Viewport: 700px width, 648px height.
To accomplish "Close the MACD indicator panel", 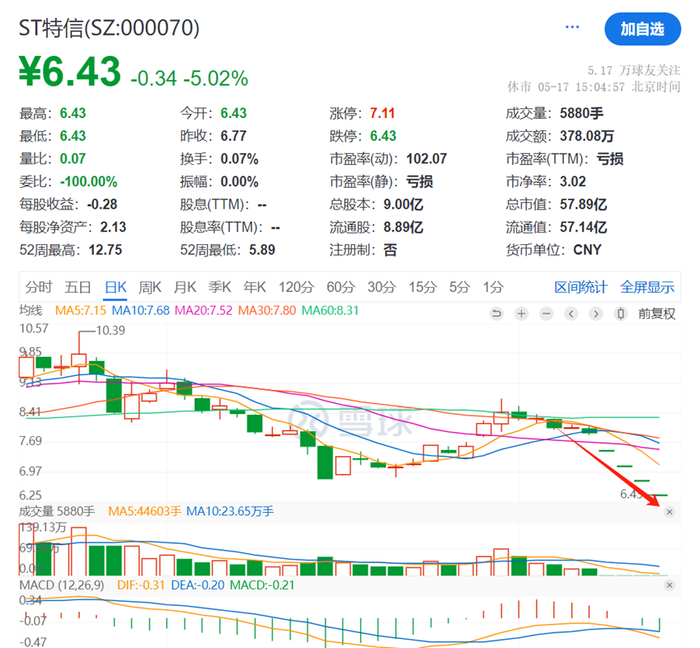I will pyautogui.click(x=669, y=585).
